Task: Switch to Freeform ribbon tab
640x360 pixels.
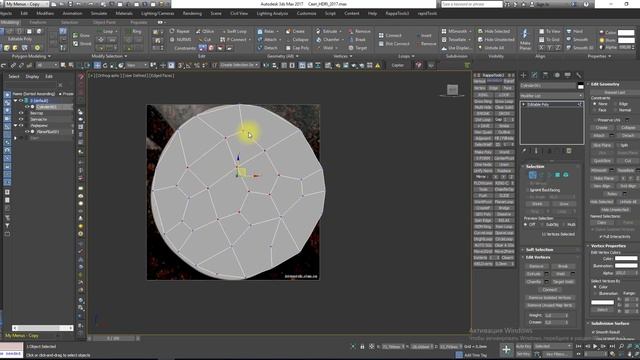Action: (x=38, y=22)
